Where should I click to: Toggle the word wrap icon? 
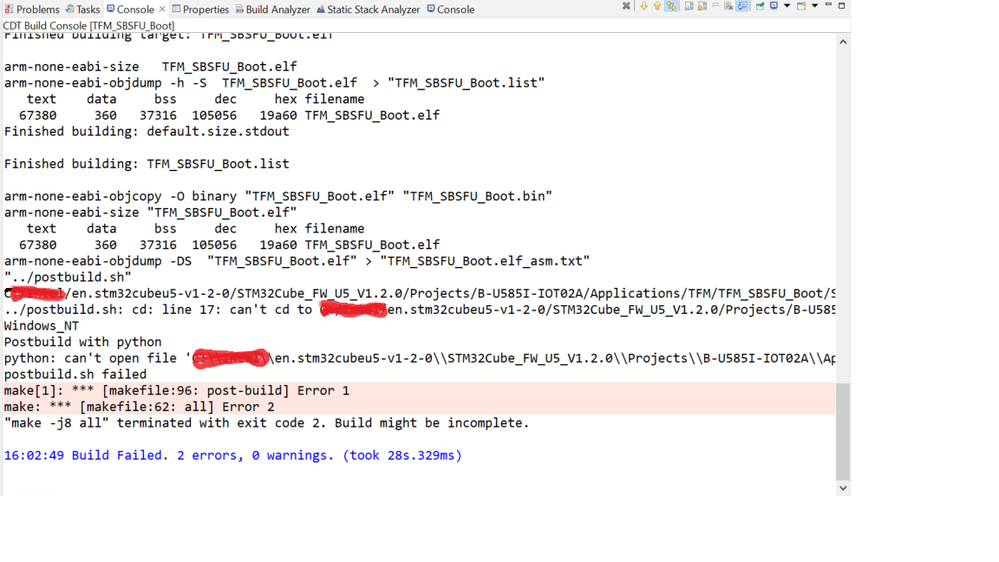tap(715, 5)
